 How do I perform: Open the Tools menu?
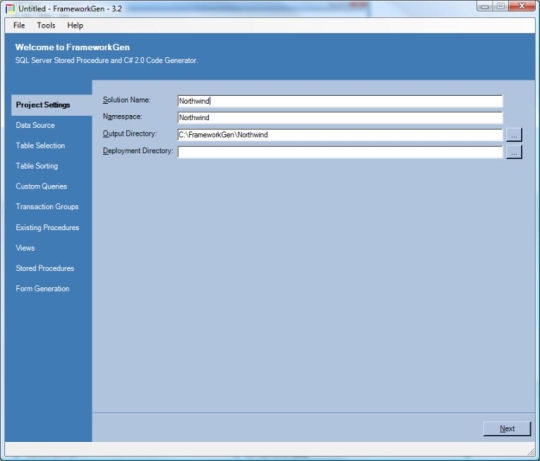point(46,25)
